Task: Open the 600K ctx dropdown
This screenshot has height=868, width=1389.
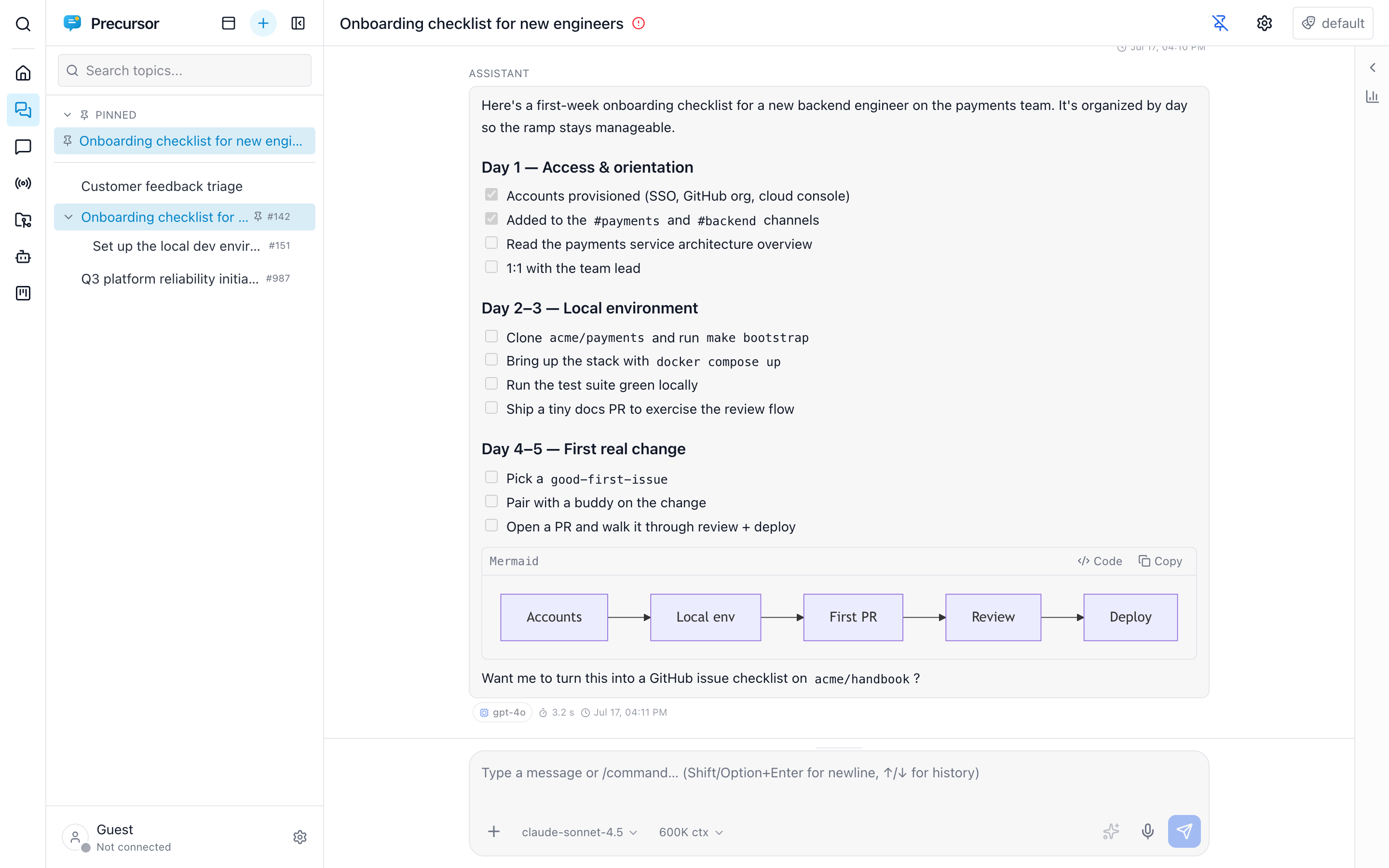Action: pos(691,832)
